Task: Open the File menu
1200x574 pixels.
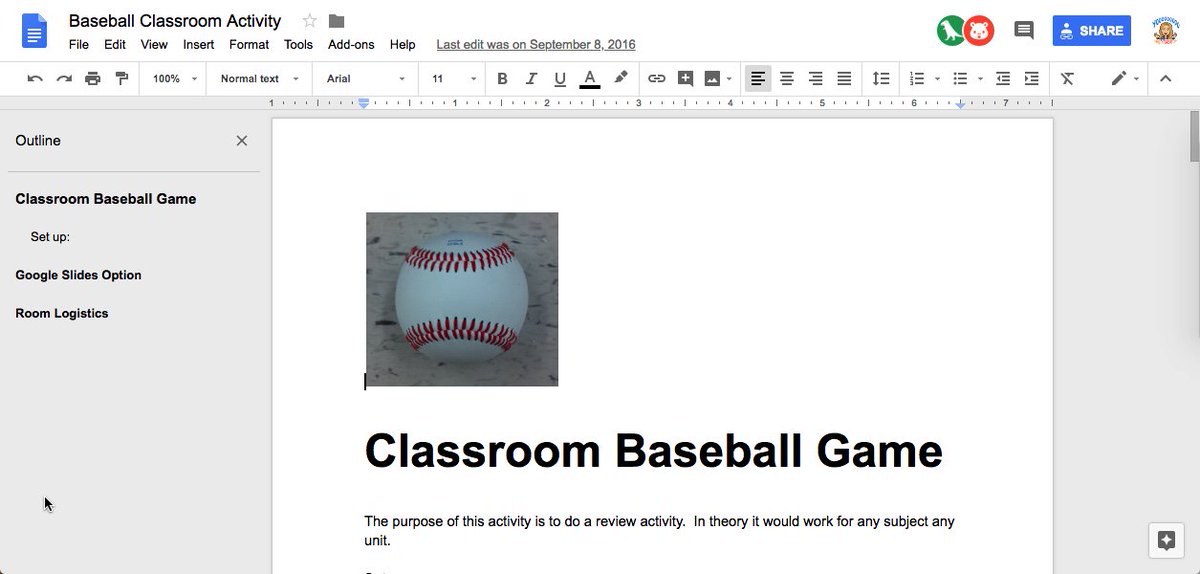Action: (x=79, y=44)
